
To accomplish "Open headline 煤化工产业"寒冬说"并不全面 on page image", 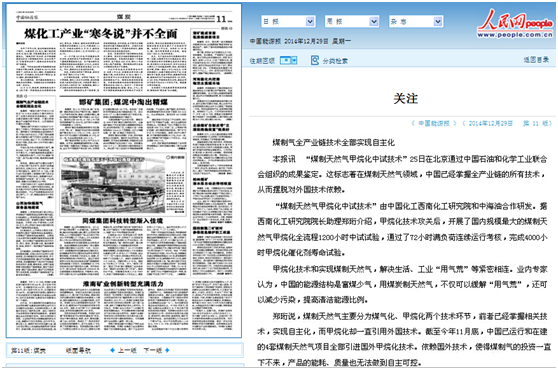I will (x=101, y=34).
